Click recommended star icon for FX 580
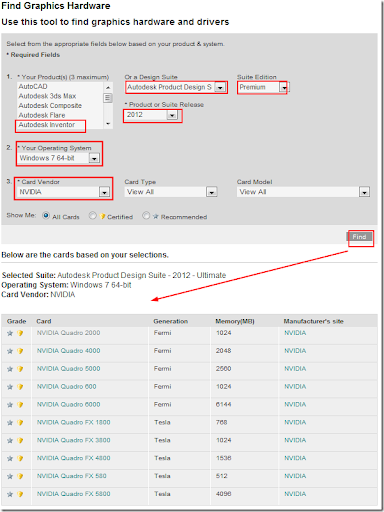Screen dimensions: 384x512 pos(10,476)
